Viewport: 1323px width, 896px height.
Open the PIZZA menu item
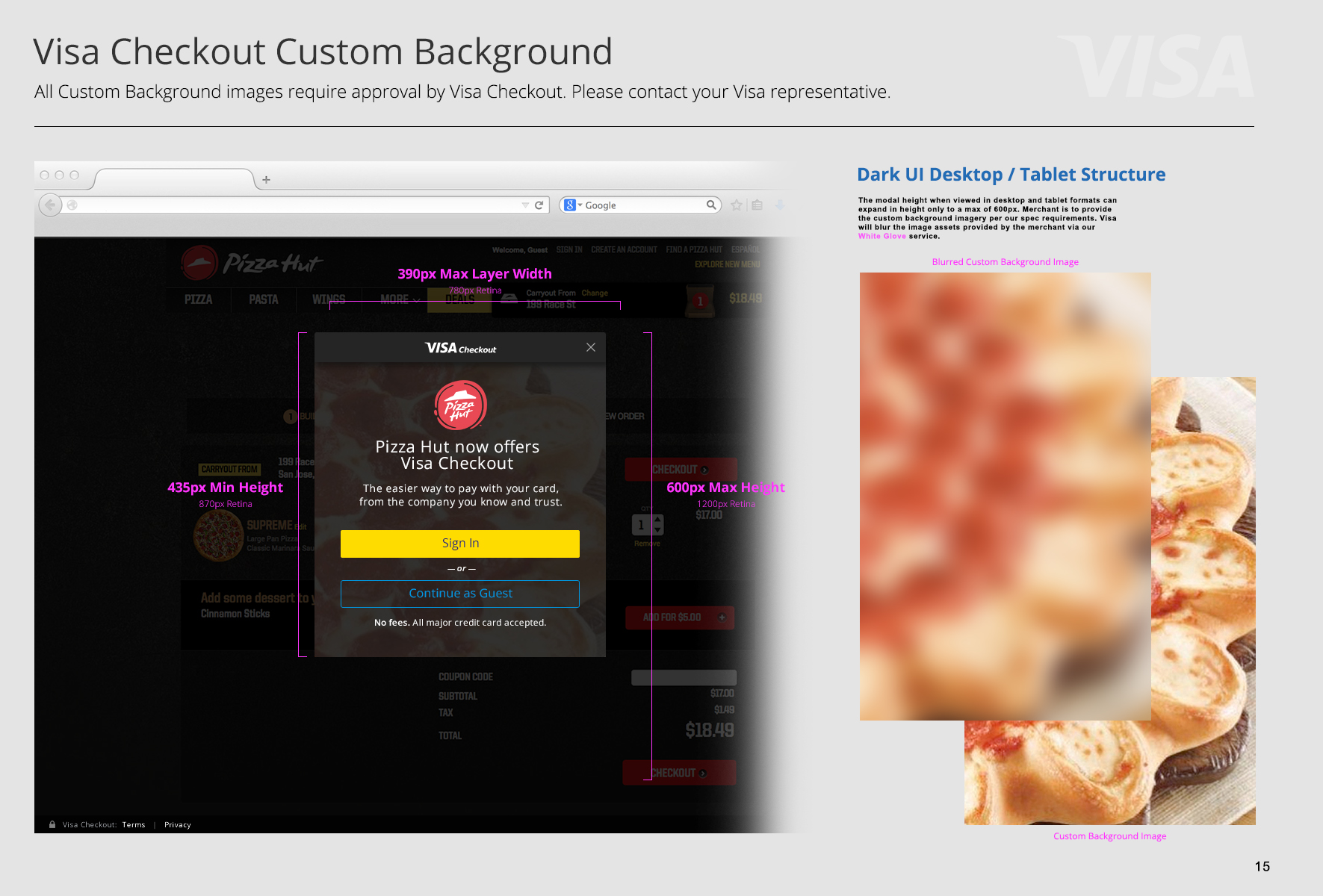point(199,299)
